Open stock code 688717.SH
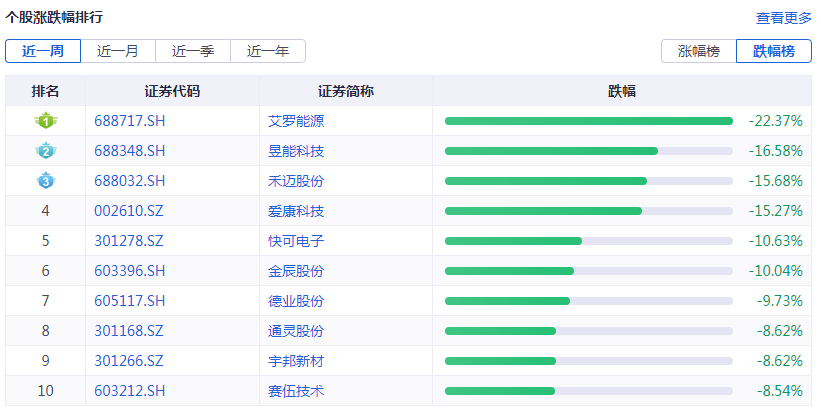 point(129,121)
